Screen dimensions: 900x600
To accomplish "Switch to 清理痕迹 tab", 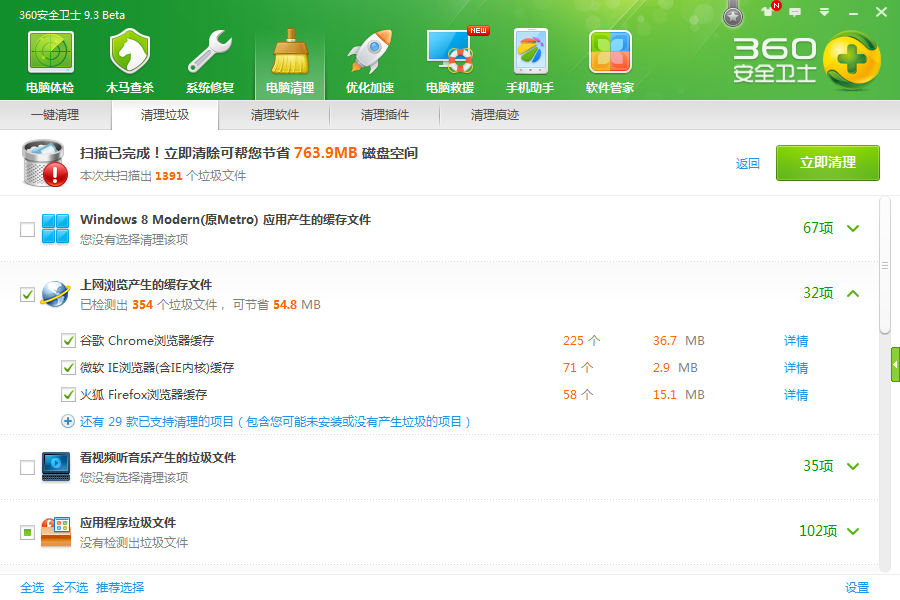I will click(495, 115).
